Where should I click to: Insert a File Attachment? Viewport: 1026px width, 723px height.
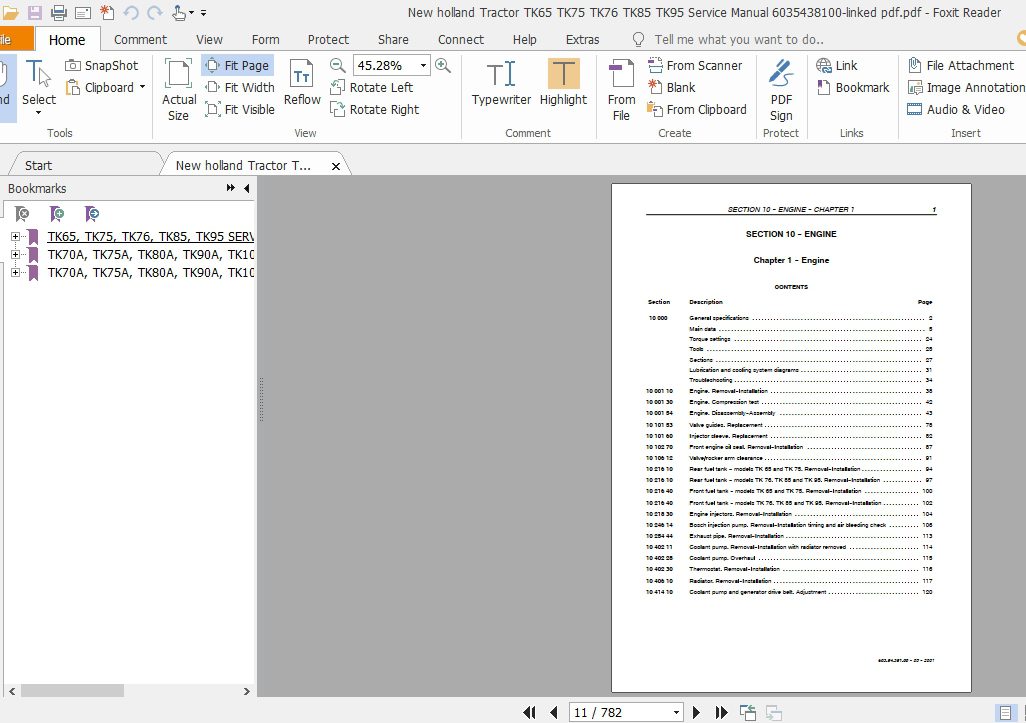[x=961, y=65]
